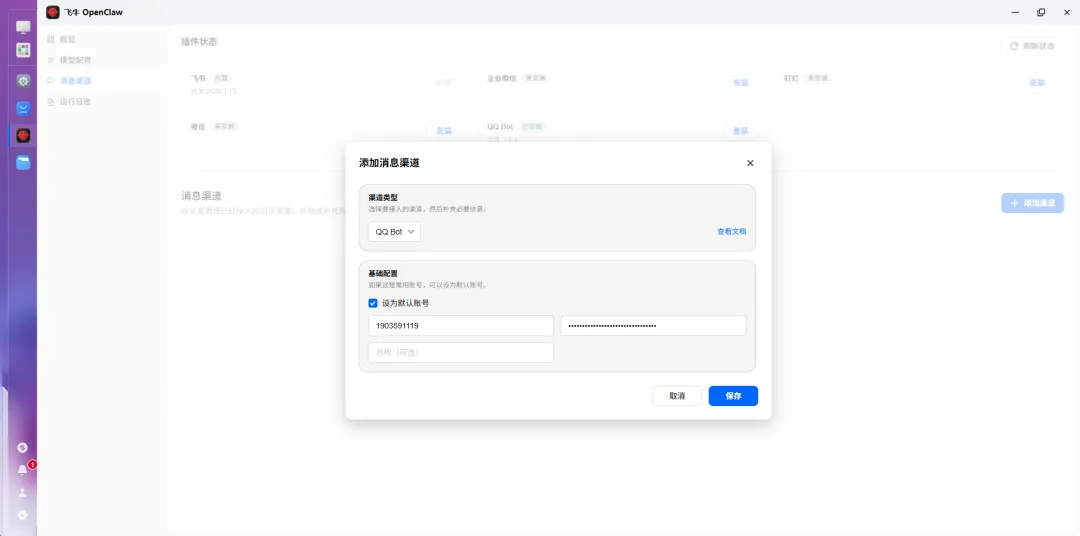Click the 添加渠道 button behind the dialog
This screenshot has height=536, width=1080.
pos(1032,203)
